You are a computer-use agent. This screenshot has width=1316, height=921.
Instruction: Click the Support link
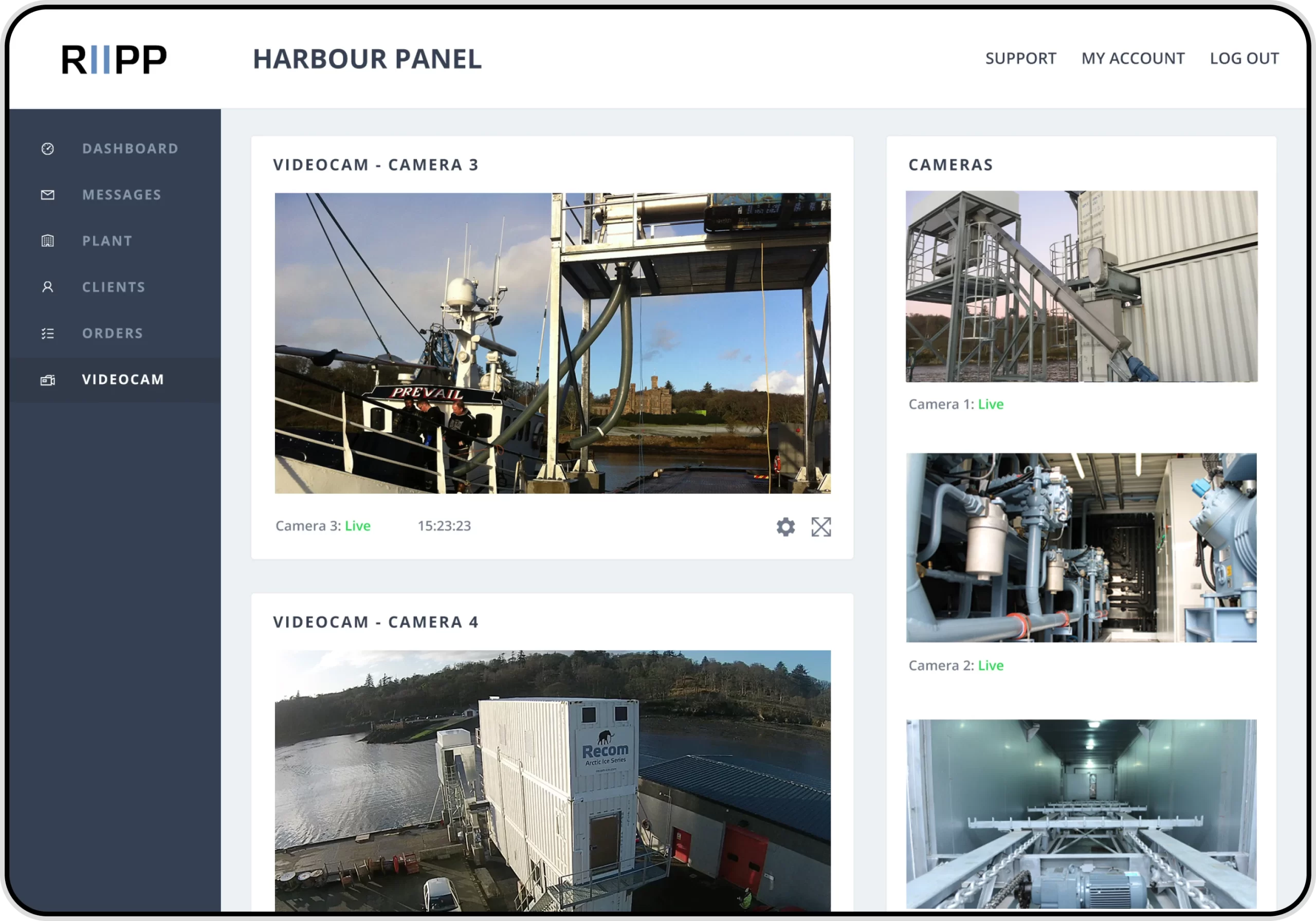1020,59
